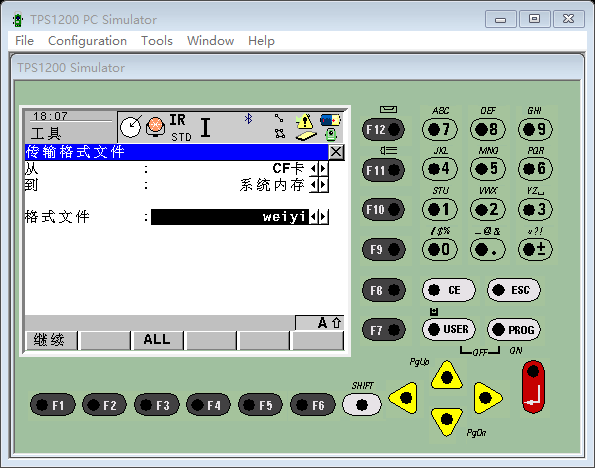Click the F1 key below the screen

pyautogui.click(x=52, y=405)
